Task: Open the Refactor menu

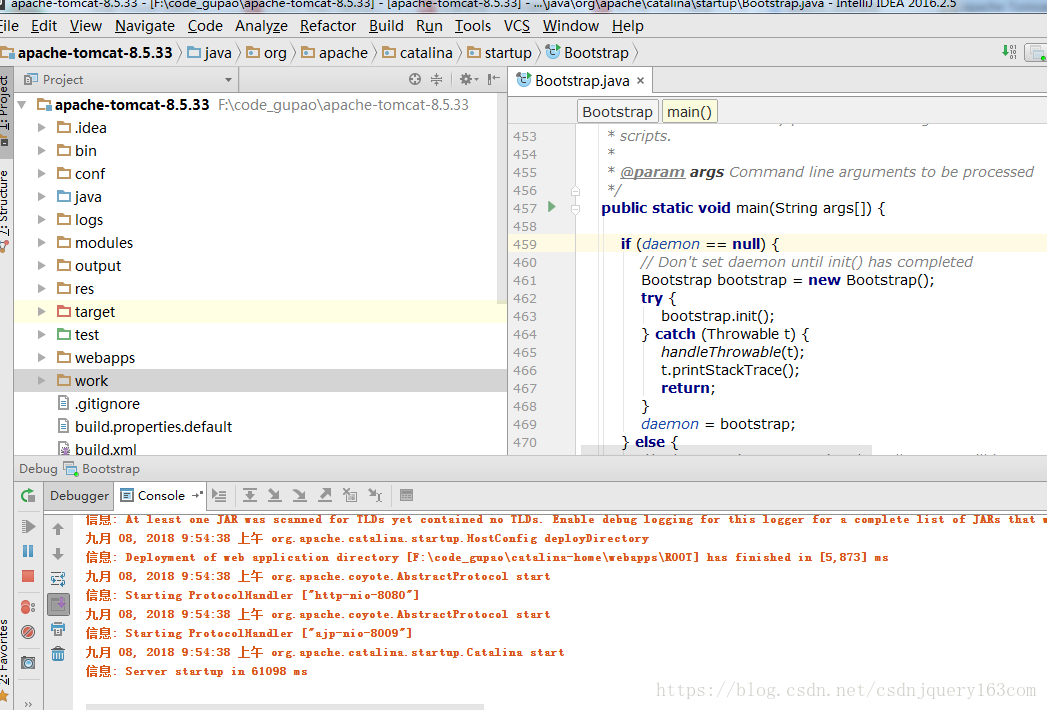Action: pos(328,26)
